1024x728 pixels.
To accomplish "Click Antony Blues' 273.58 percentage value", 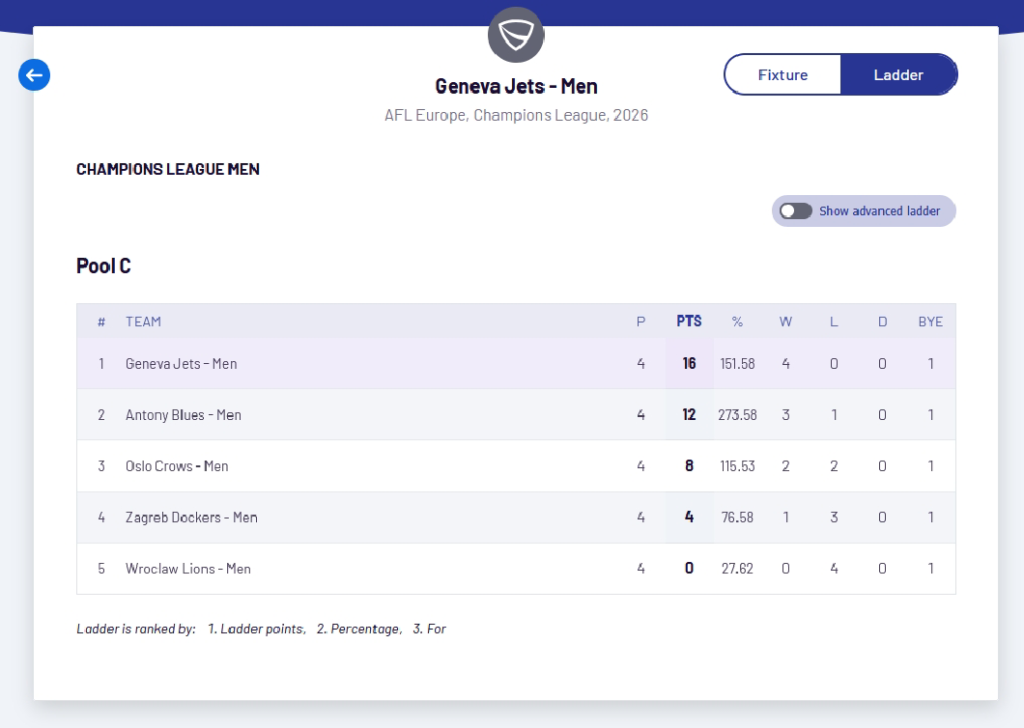I will 737,415.
